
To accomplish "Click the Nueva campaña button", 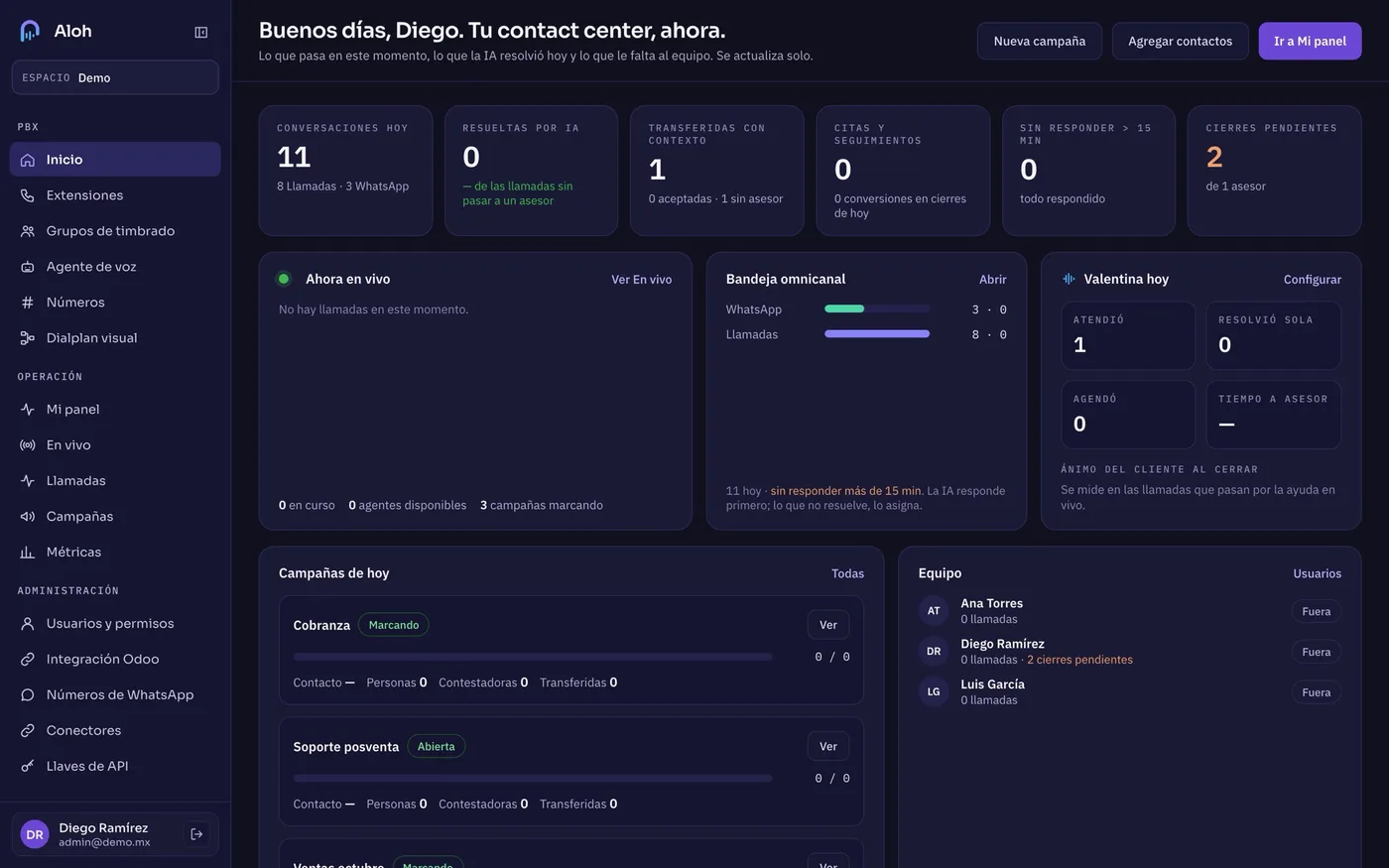I will 1040,41.
